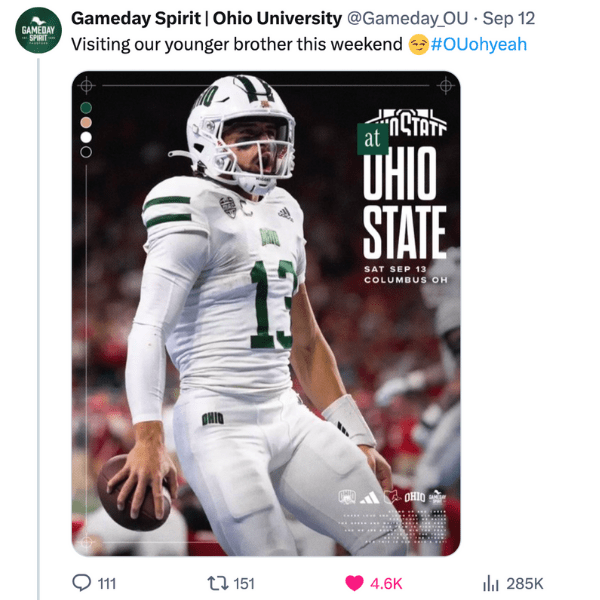Click the adidas logo on the poster
The image size is (600, 600).
tap(368, 496)
